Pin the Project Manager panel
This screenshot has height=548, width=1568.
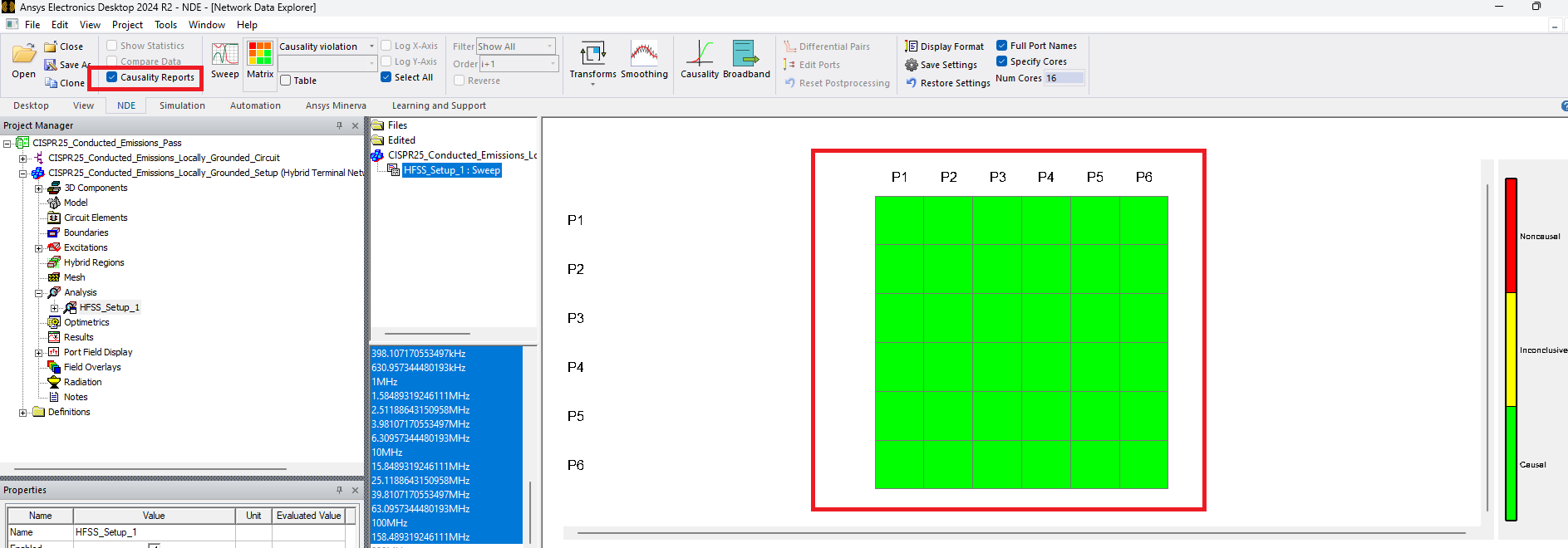click(339, 125)
